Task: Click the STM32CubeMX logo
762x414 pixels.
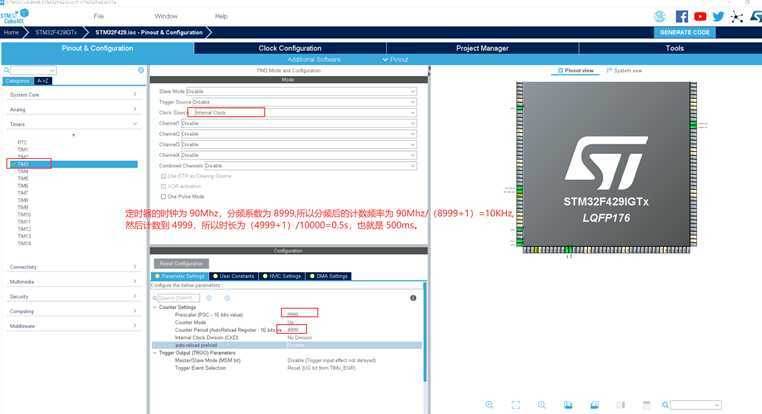Action: (x=15, y=17)
